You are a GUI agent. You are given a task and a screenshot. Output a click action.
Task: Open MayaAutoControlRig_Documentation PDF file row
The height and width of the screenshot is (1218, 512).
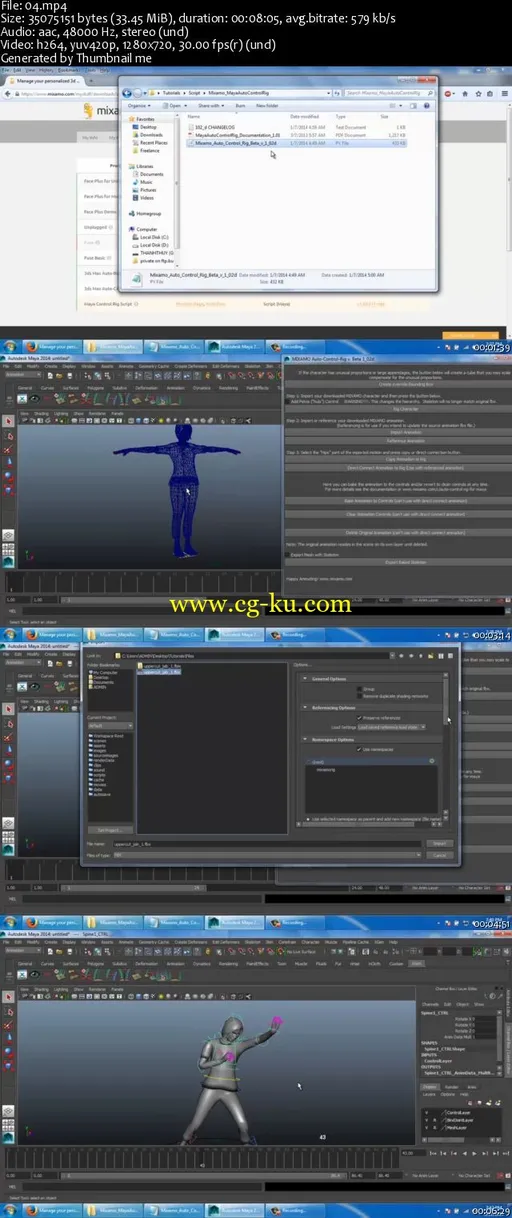(235, 134)
